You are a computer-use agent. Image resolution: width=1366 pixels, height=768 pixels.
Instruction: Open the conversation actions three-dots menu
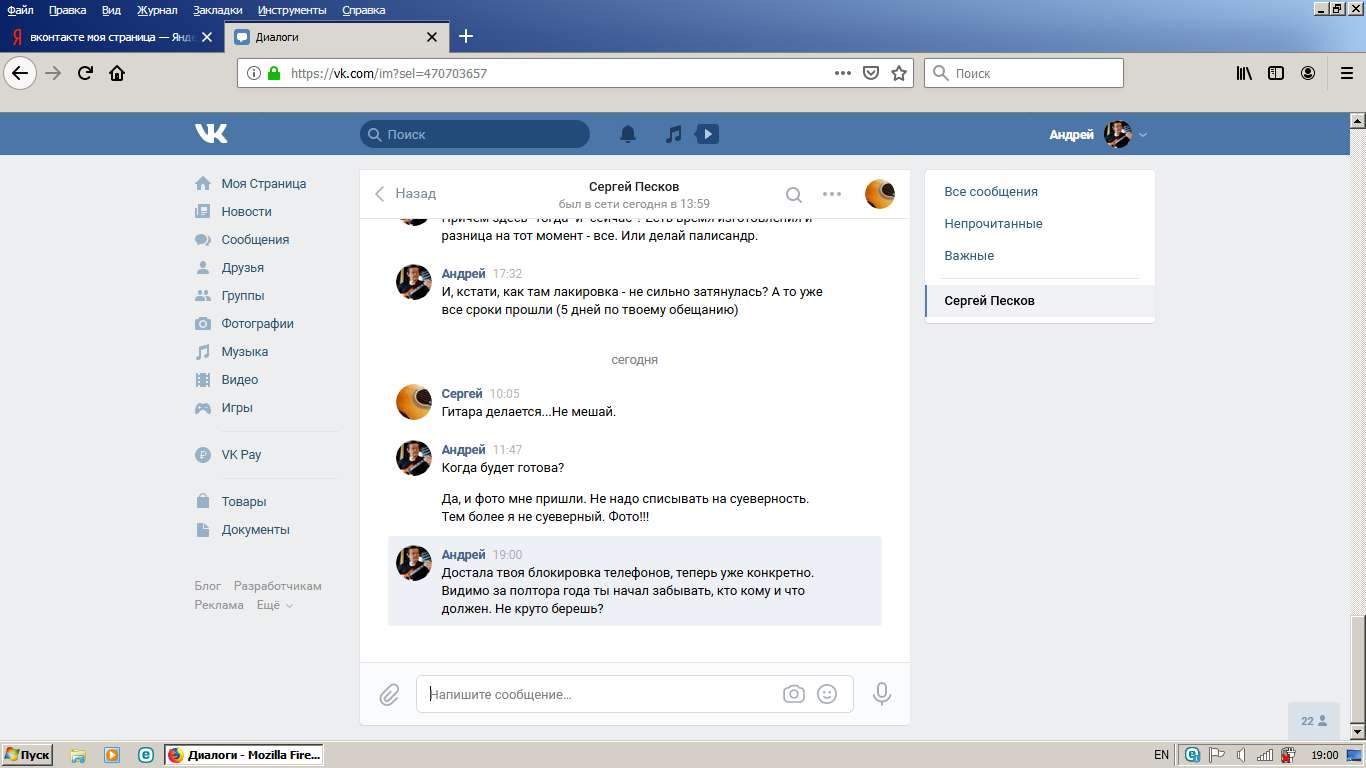tap(832, 194)
